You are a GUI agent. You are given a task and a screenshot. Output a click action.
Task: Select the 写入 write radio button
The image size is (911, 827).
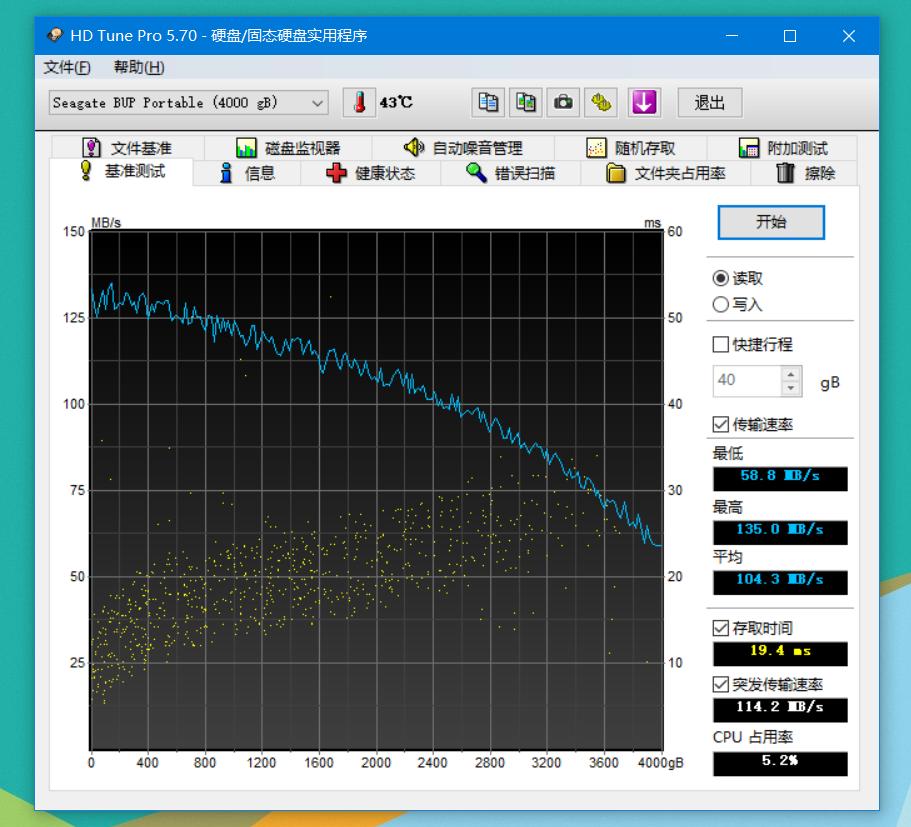pos(720,305)
